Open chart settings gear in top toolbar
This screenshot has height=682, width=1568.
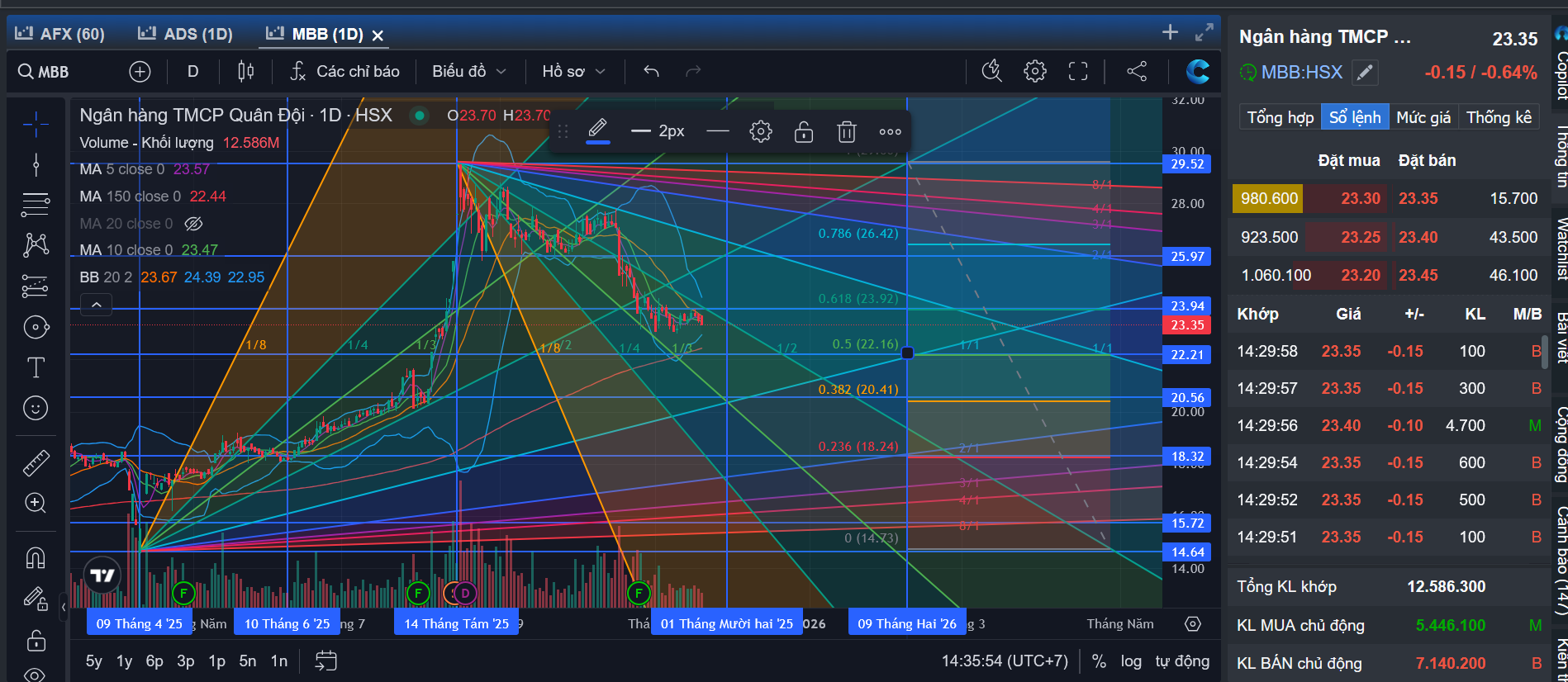[x=1034, y=72]
